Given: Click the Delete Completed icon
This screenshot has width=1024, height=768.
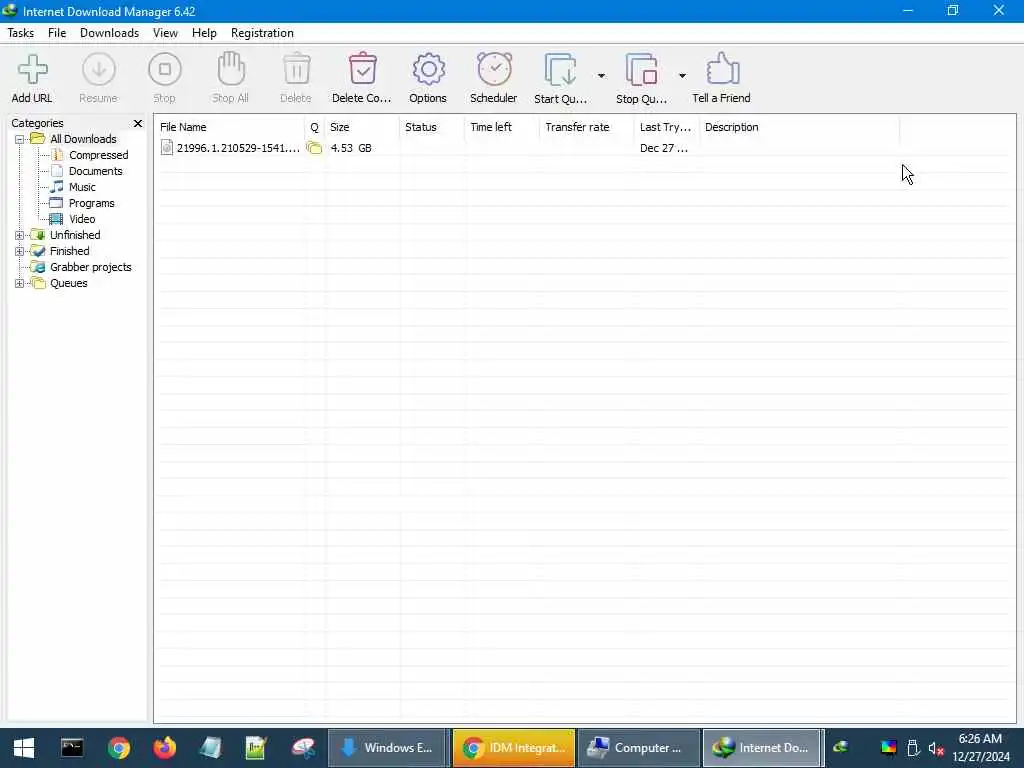Looking at the screenshot, I should 362,69.
